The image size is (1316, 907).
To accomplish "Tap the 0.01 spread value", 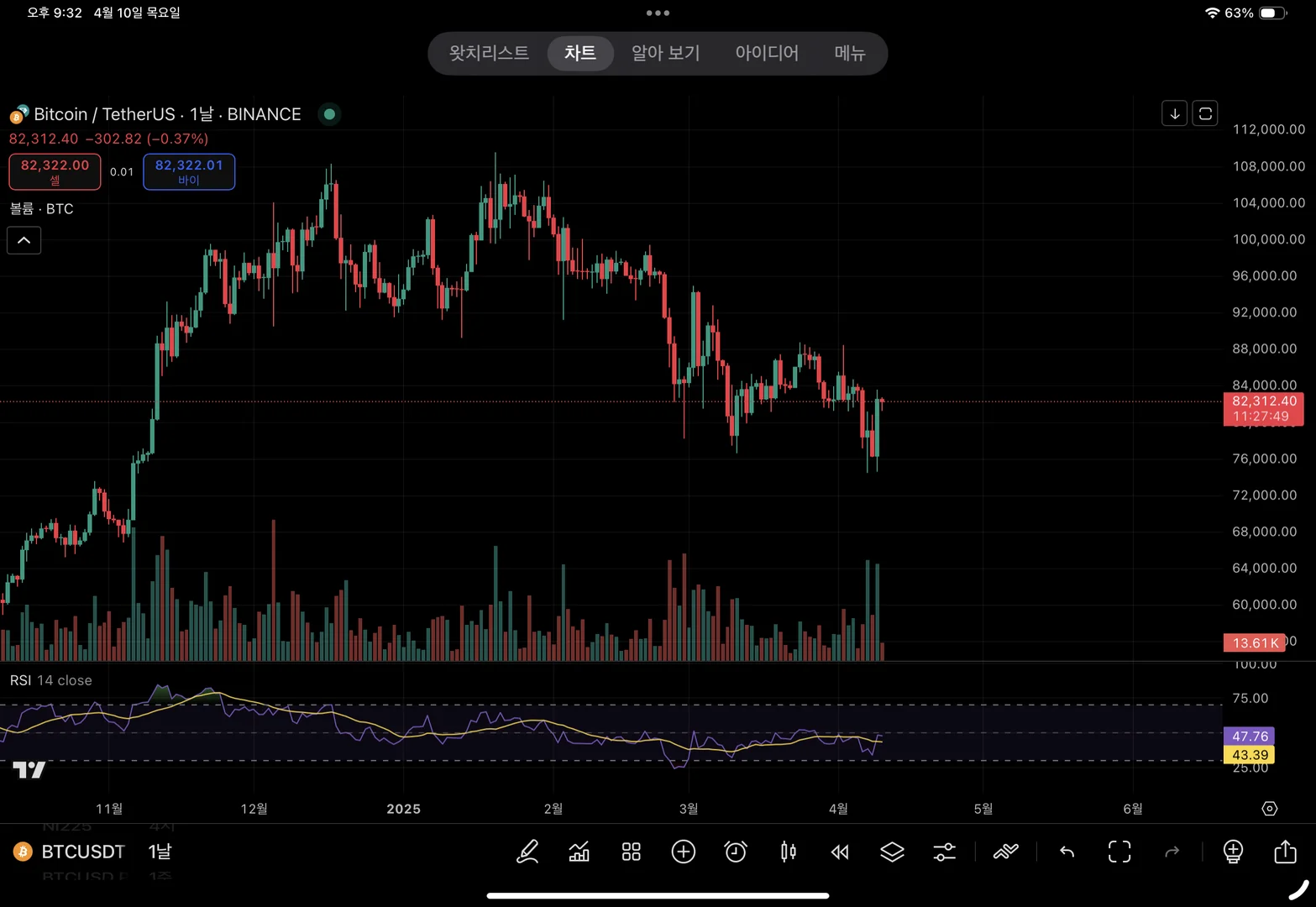I will click(122, 171).
